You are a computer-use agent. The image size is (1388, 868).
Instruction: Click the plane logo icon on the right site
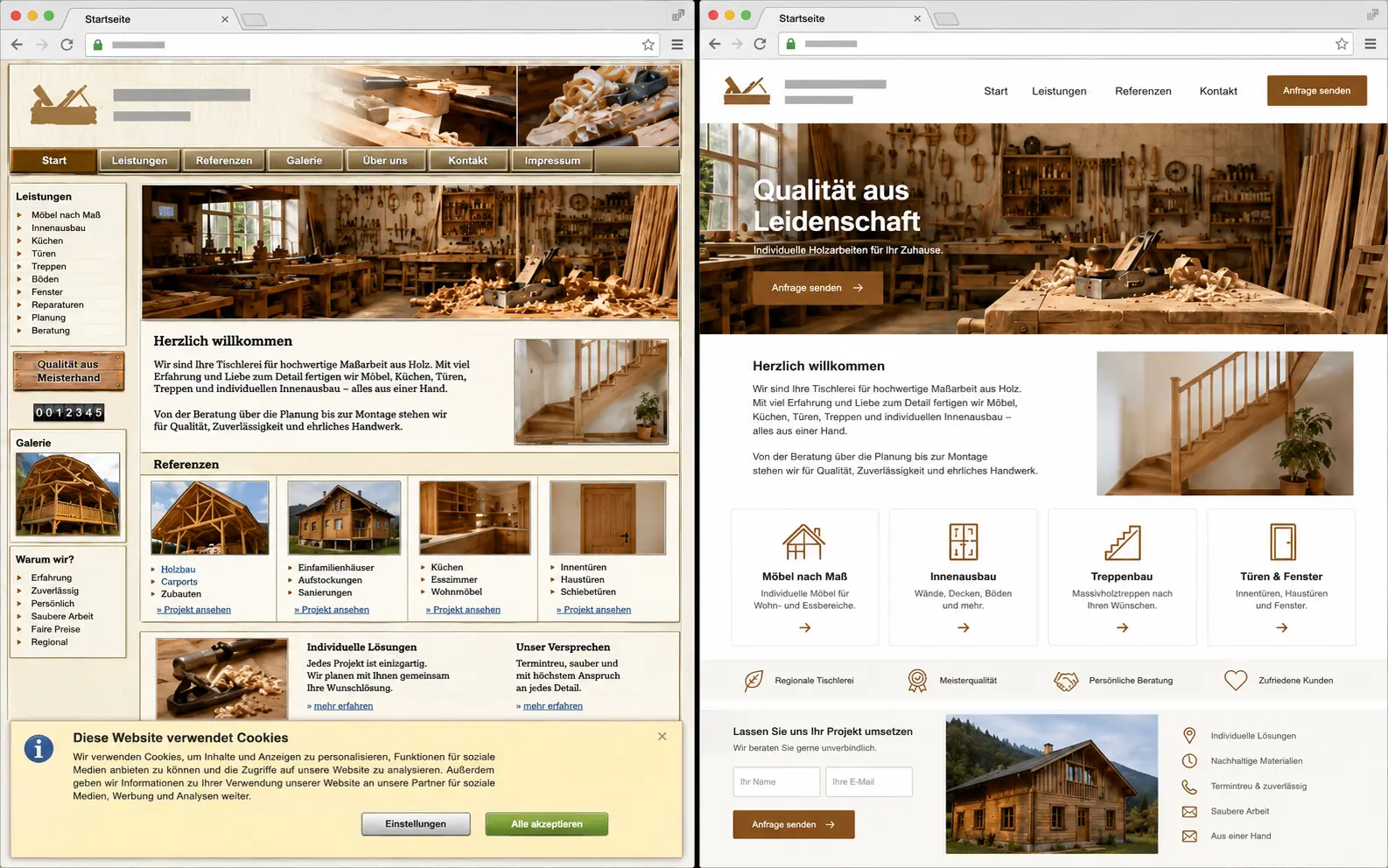click(x=747, y=90)
